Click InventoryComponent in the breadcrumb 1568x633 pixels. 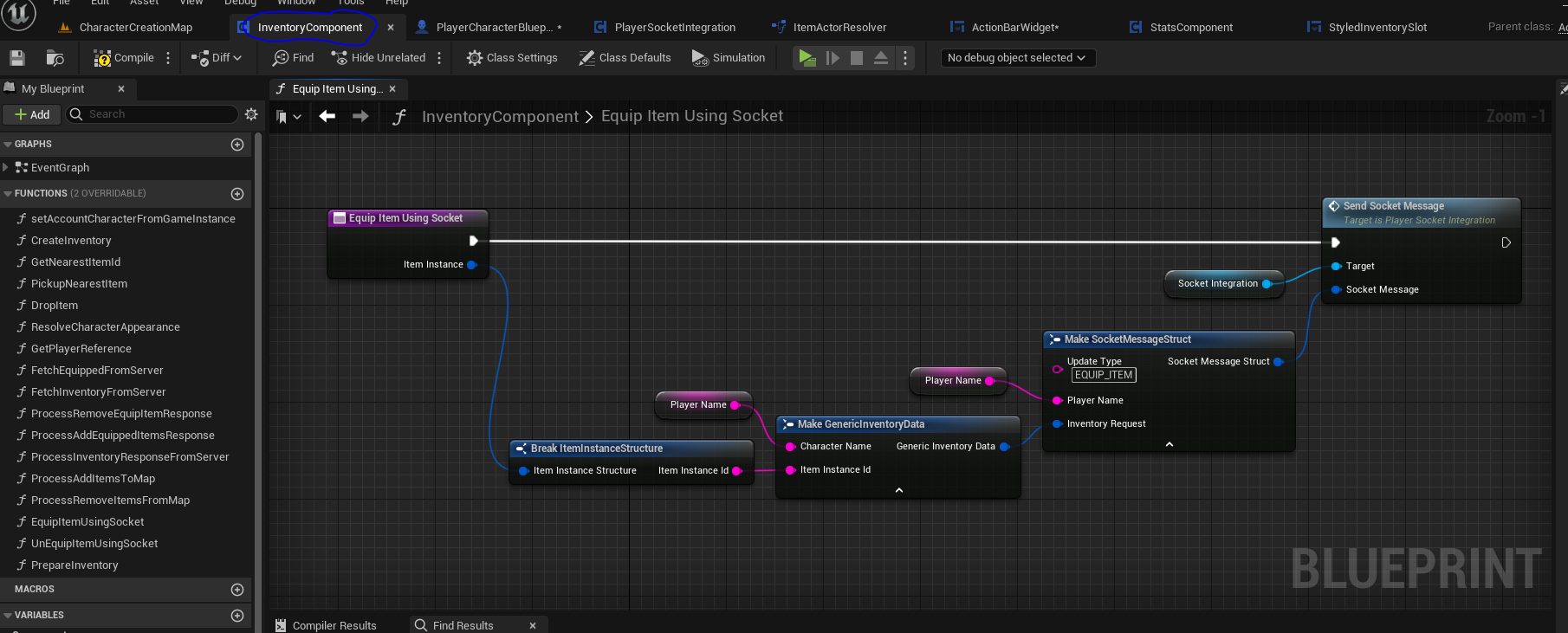pyautogui.click(x=500, y=116)
